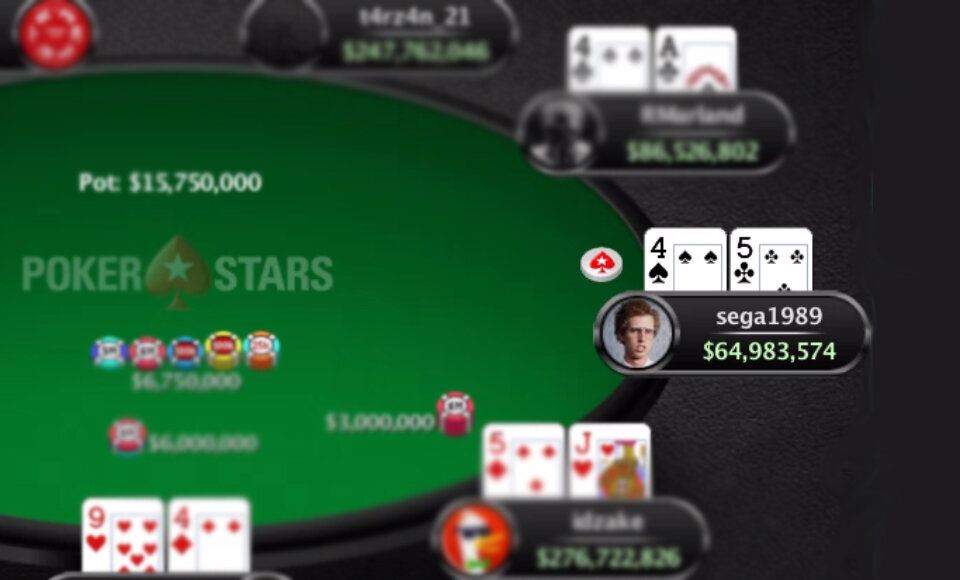Click the nine of hearts card
The width and height of the screenshot is (960, 580).
coord(123,535)
